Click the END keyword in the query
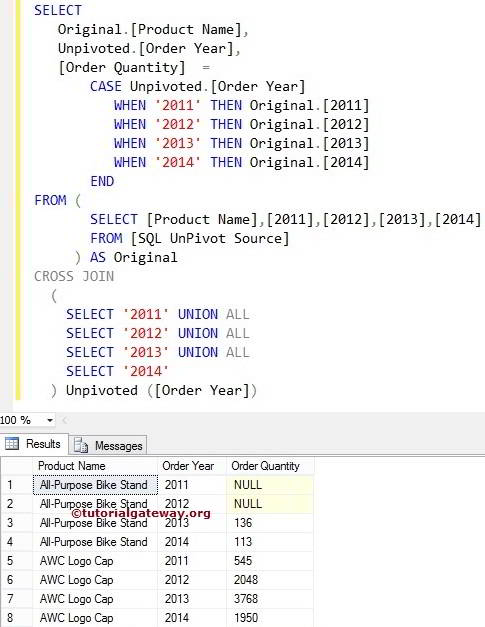Image resolution: width=485 pixels, height=627 pixels. [x=102, y=181]
